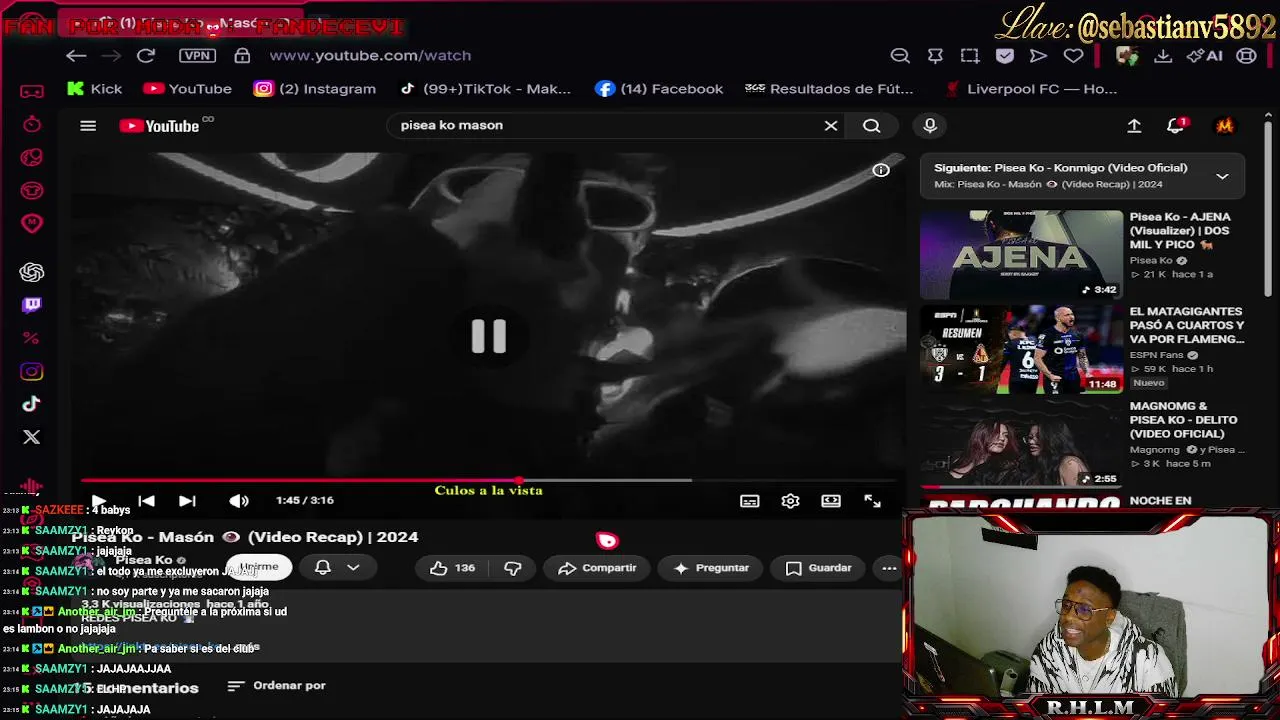Open the 'MAGNOMG & PISEA KO - DELITO' thumbnail
This screenshot has width=1280, height=720.
tap(1021, 444)
